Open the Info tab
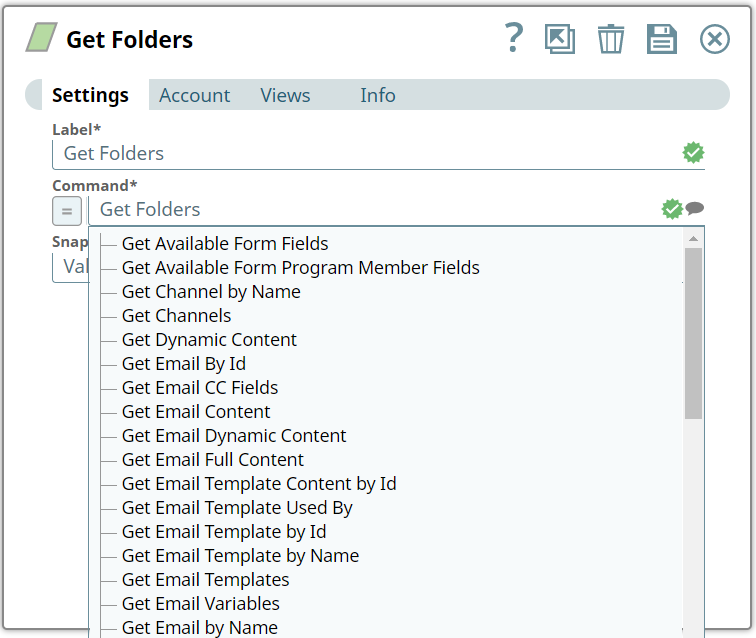The height and width of the screenshot is (638, 756). tap(378, 95)
